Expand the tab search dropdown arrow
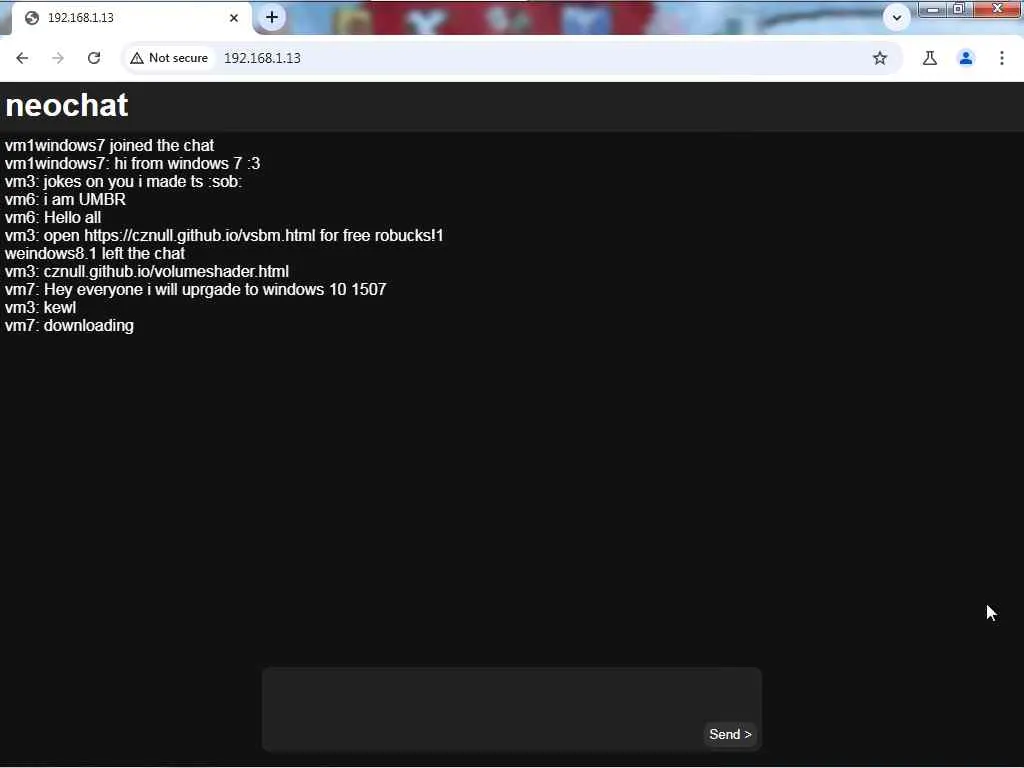1024x768 pixels. [x=897, y=18]
